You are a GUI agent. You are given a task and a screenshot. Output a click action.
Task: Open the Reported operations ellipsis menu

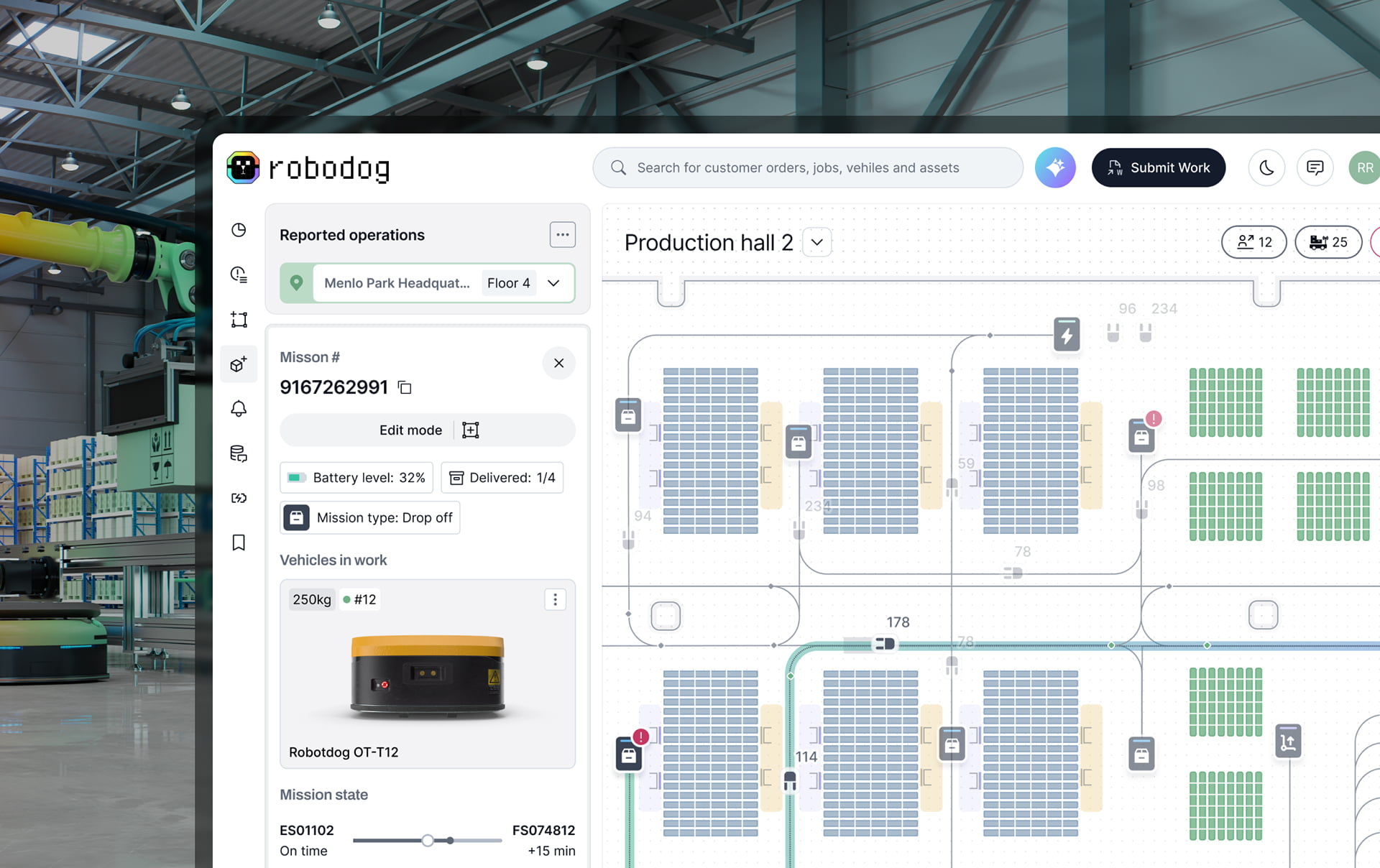[563, 234]
